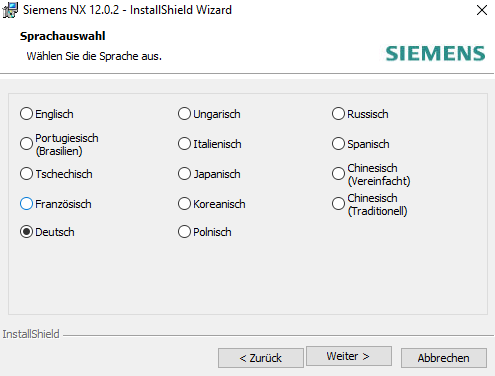Viewport: 495px width, 376px height.
Task: Cancel setup via Abbrechen button
Action: pyautogui.click(x=444, y=358)
